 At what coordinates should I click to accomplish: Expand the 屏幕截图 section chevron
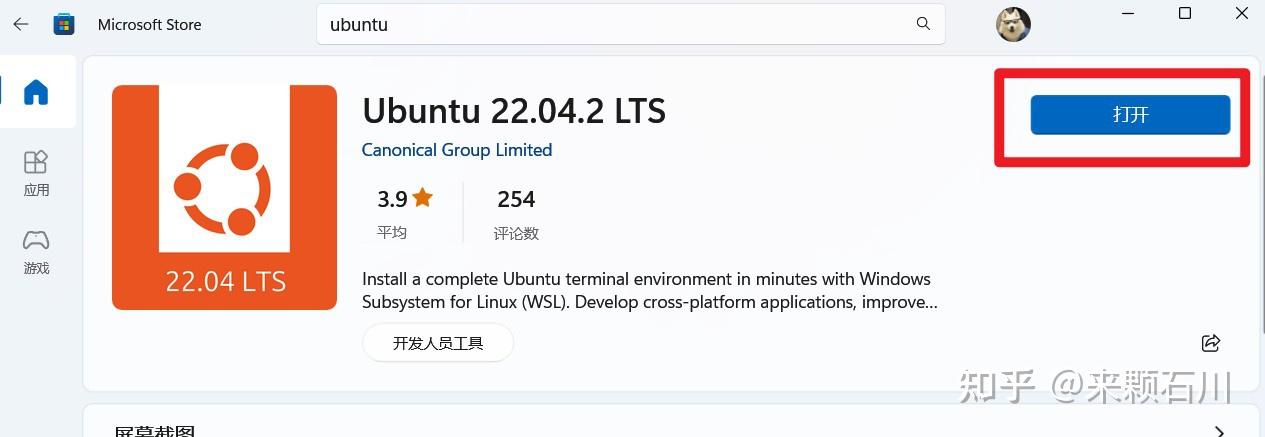[x=1218, y=431]
